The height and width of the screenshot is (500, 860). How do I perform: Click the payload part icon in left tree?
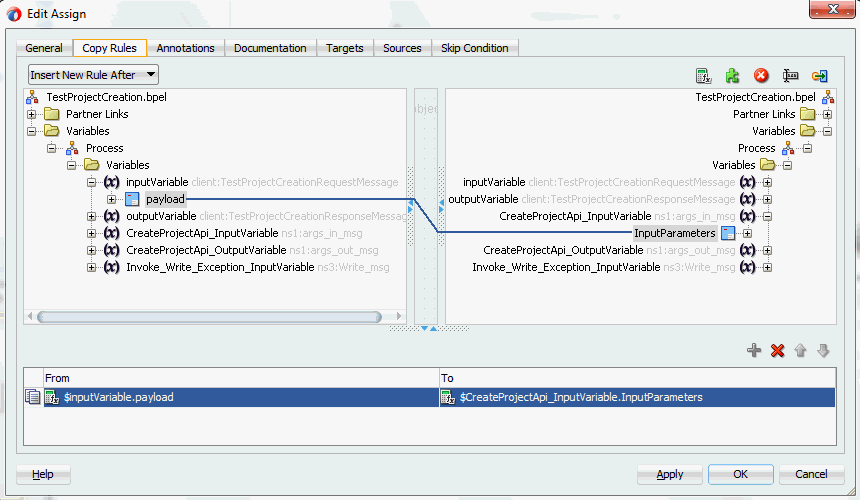point(132,199)
